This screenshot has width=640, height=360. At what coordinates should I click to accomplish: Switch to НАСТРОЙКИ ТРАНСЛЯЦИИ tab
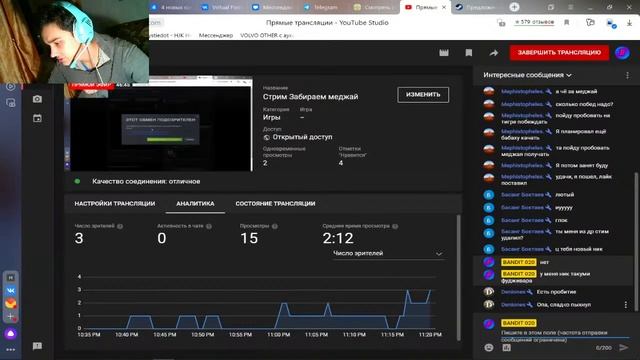coord(115,203)
